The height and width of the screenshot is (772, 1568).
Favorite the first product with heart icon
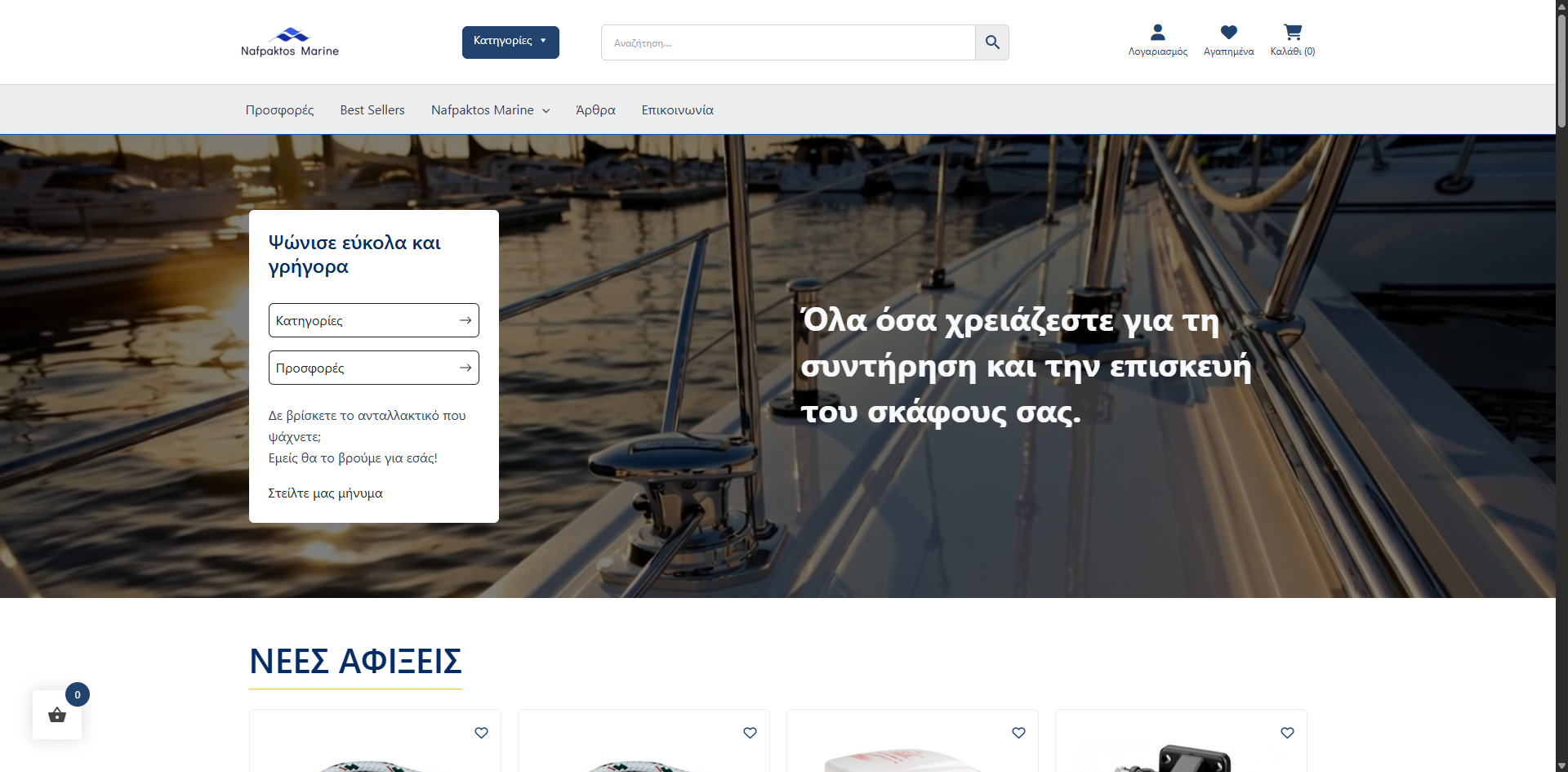[x=481, y=733]
